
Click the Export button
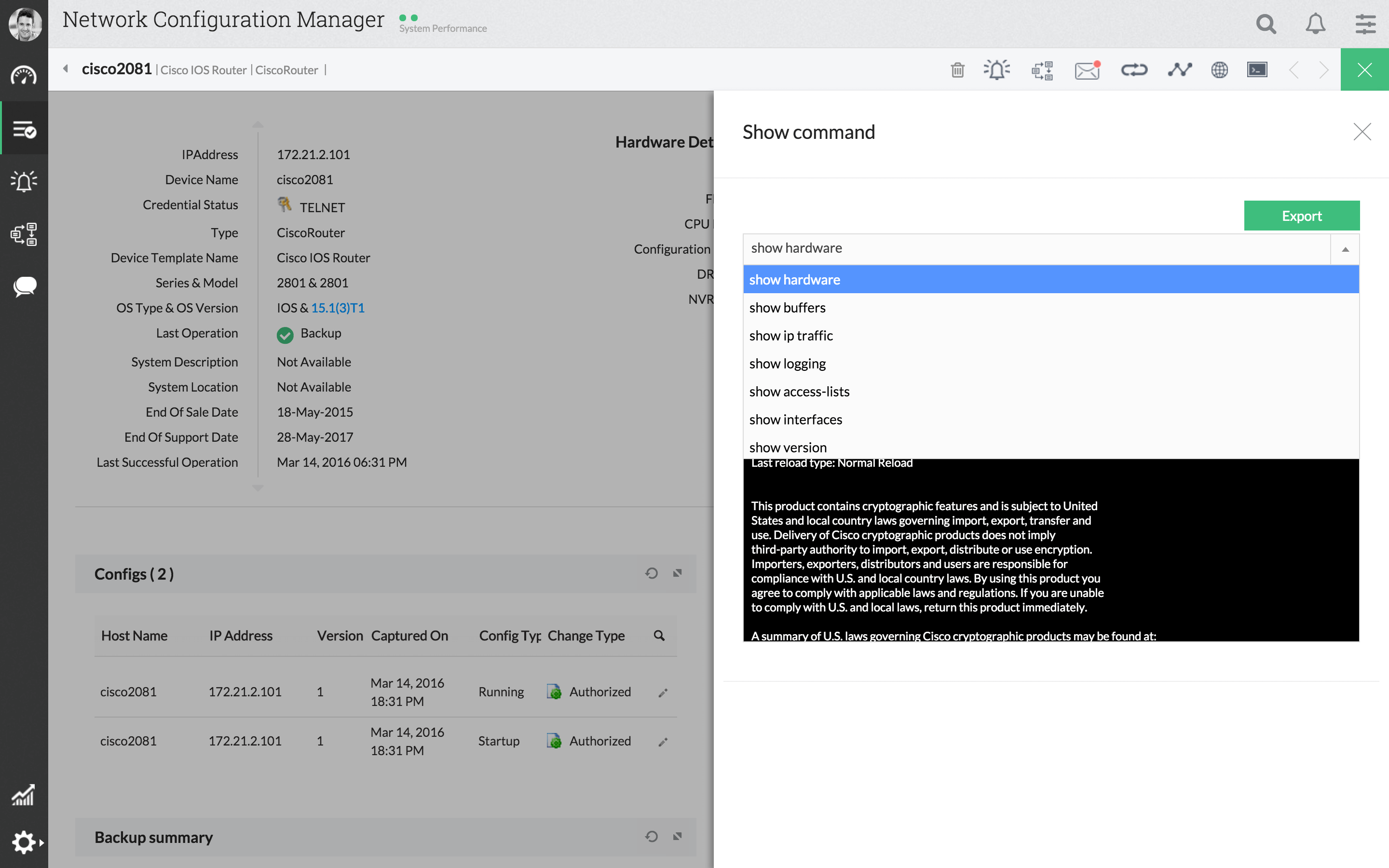click(x=1301, y=216)
